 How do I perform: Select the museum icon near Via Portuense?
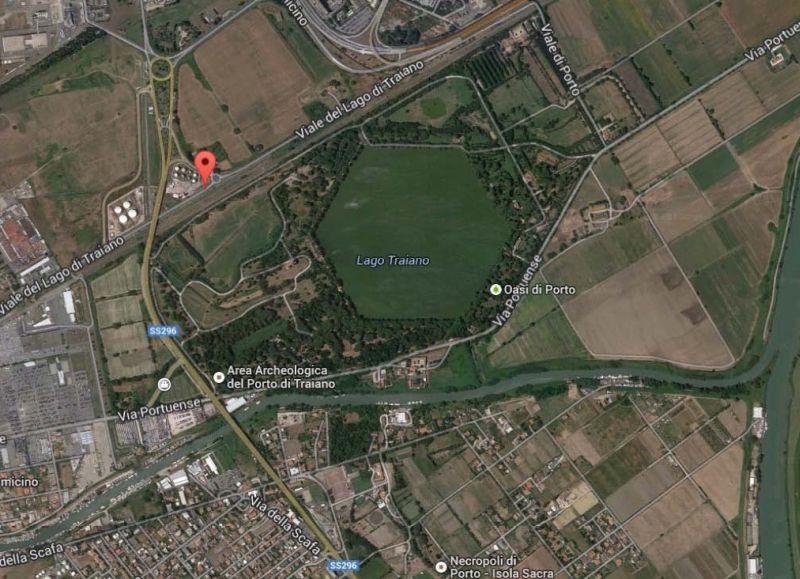(x=164, y=384)
